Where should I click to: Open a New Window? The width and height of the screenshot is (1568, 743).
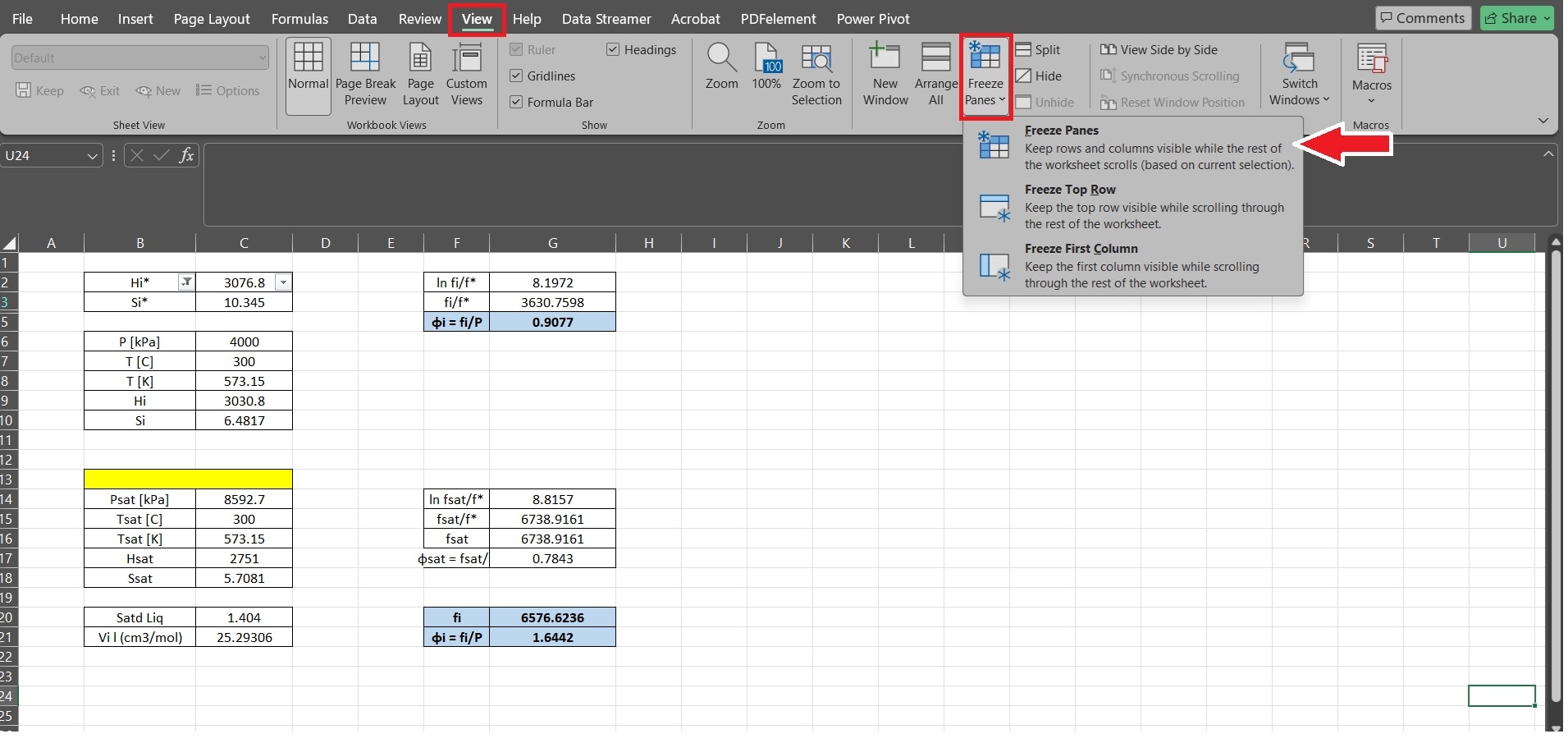coord(885,76)
